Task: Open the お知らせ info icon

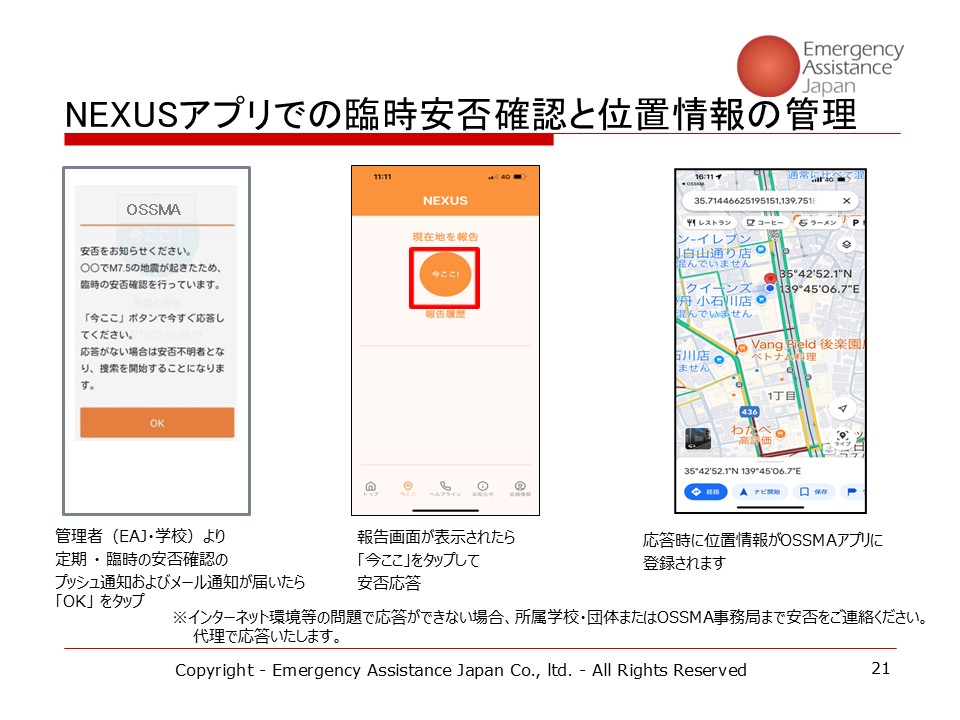Action: [483, 486]
